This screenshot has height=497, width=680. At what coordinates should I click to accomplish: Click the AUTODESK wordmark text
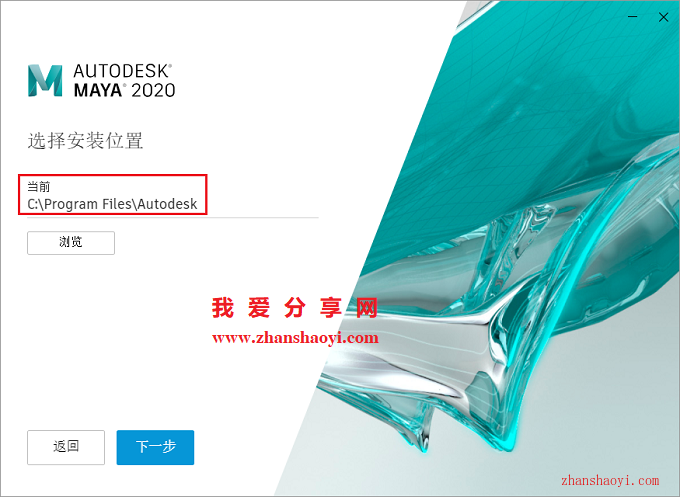[x=121, y=71]
